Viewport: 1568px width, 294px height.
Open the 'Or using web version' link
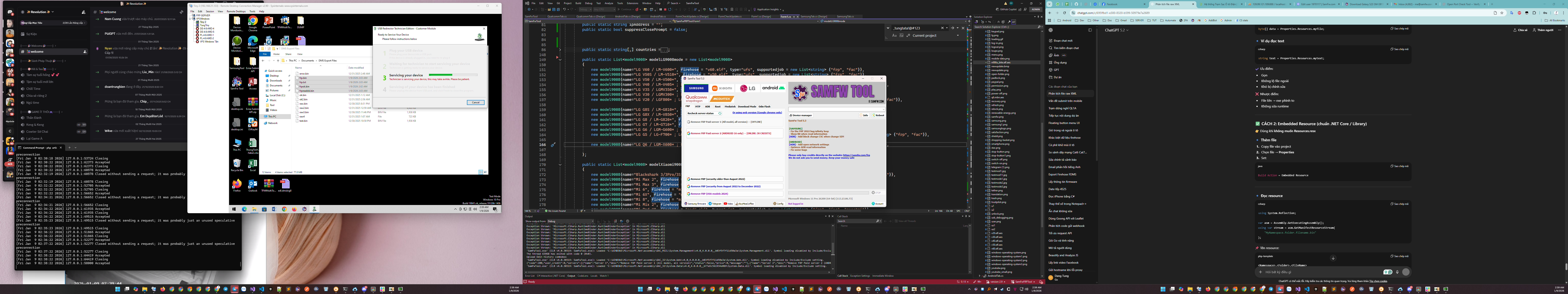pos(757,113)
